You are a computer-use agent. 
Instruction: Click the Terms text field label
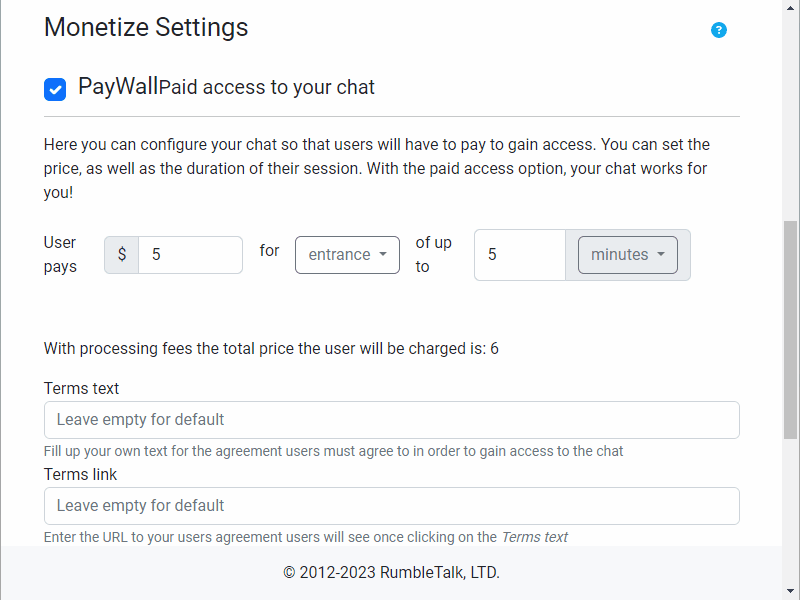(81, 388)
